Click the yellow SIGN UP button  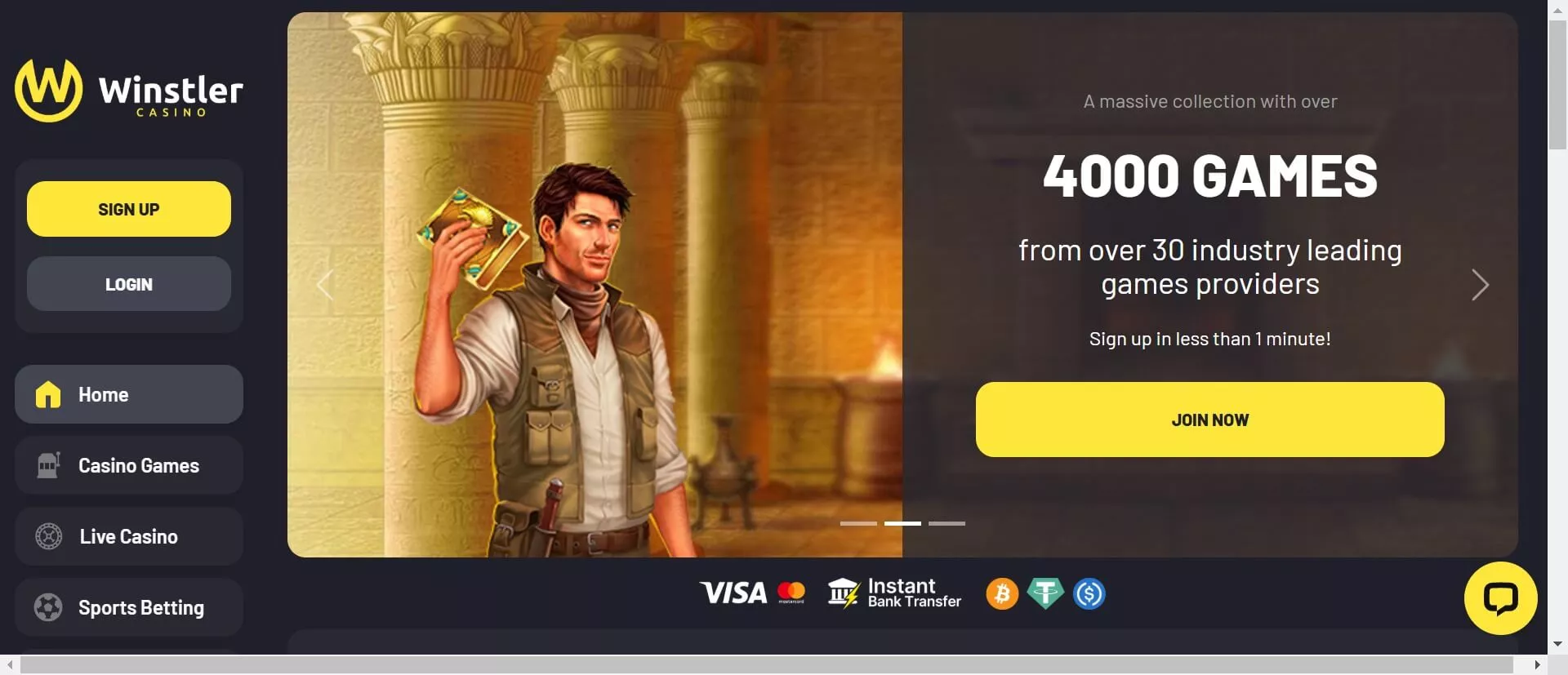(129, 209)
